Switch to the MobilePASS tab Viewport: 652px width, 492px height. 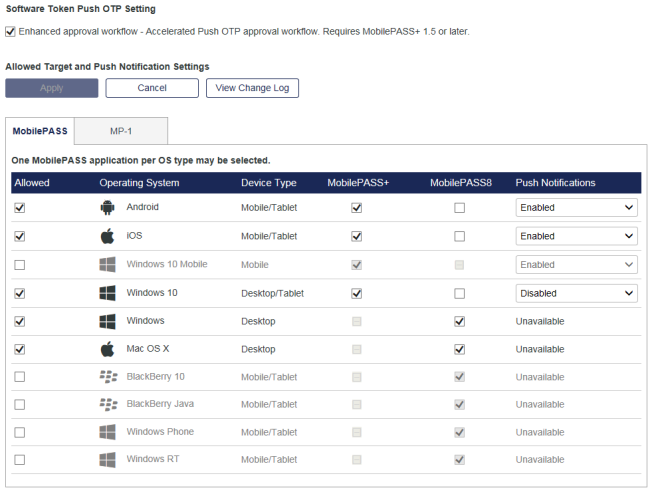pyautogui.click(x=40, y=131)
